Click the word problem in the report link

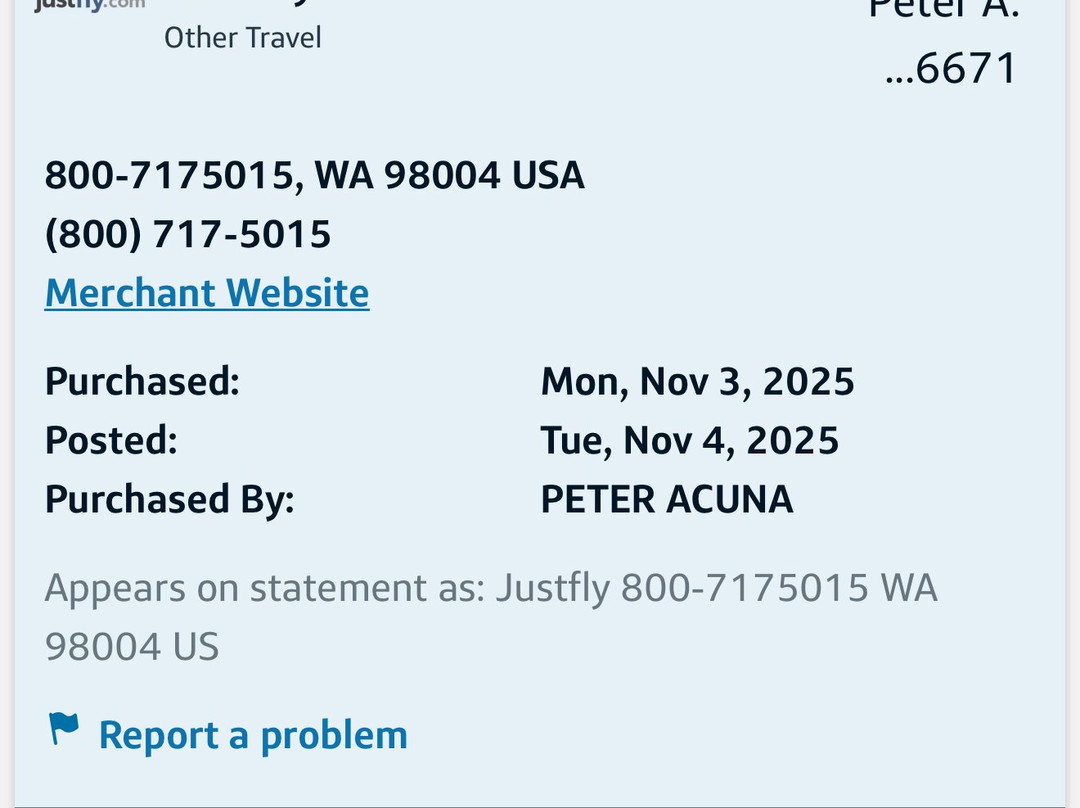coord(334,735)
